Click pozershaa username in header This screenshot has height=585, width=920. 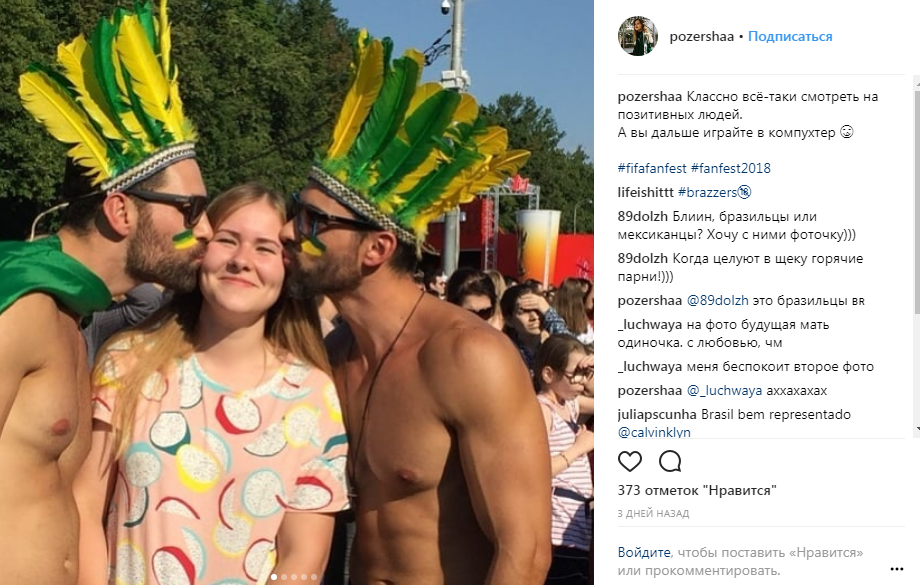tap(702, 36)
